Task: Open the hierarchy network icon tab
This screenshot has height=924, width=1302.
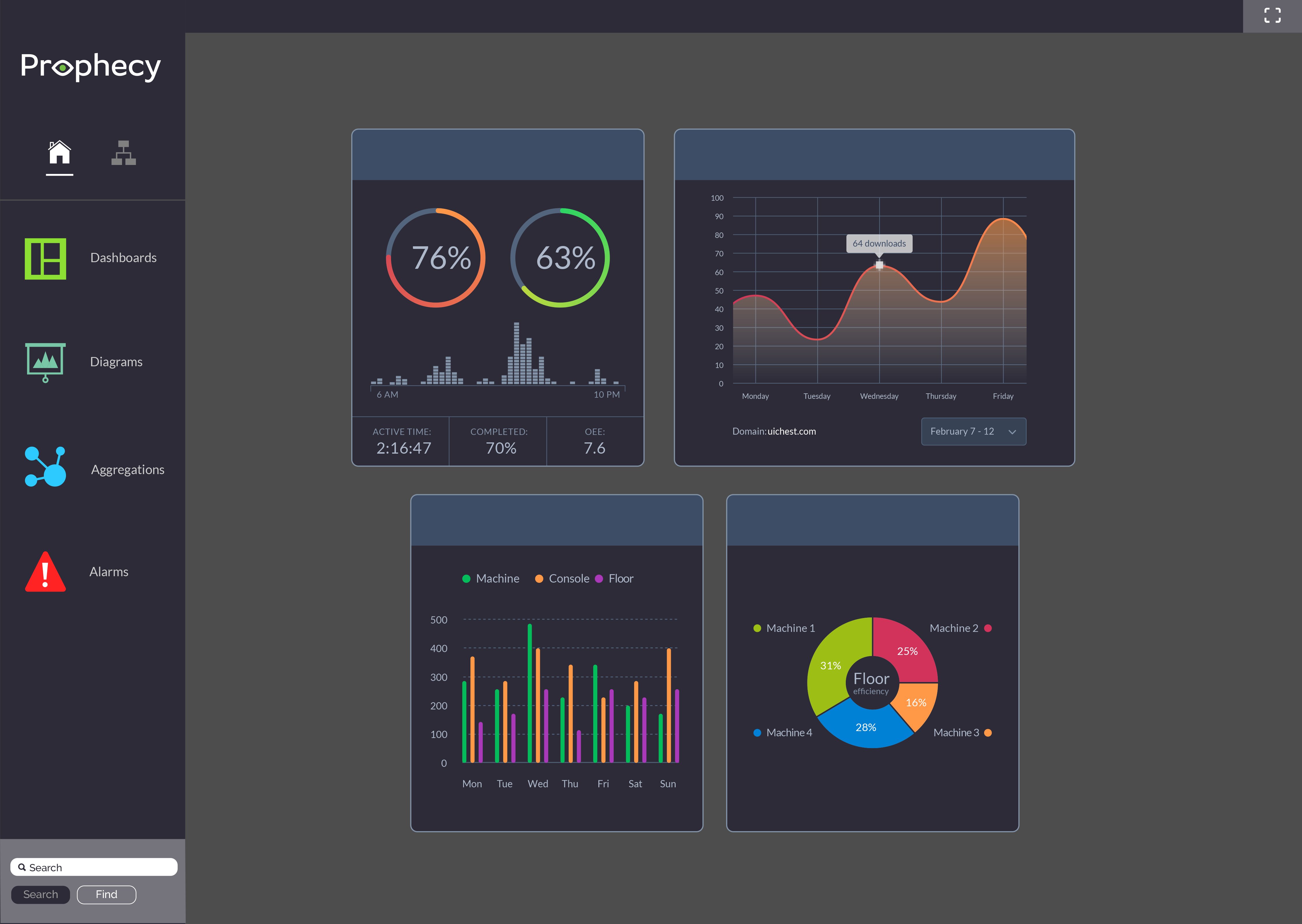Action: tap(123, 153)
